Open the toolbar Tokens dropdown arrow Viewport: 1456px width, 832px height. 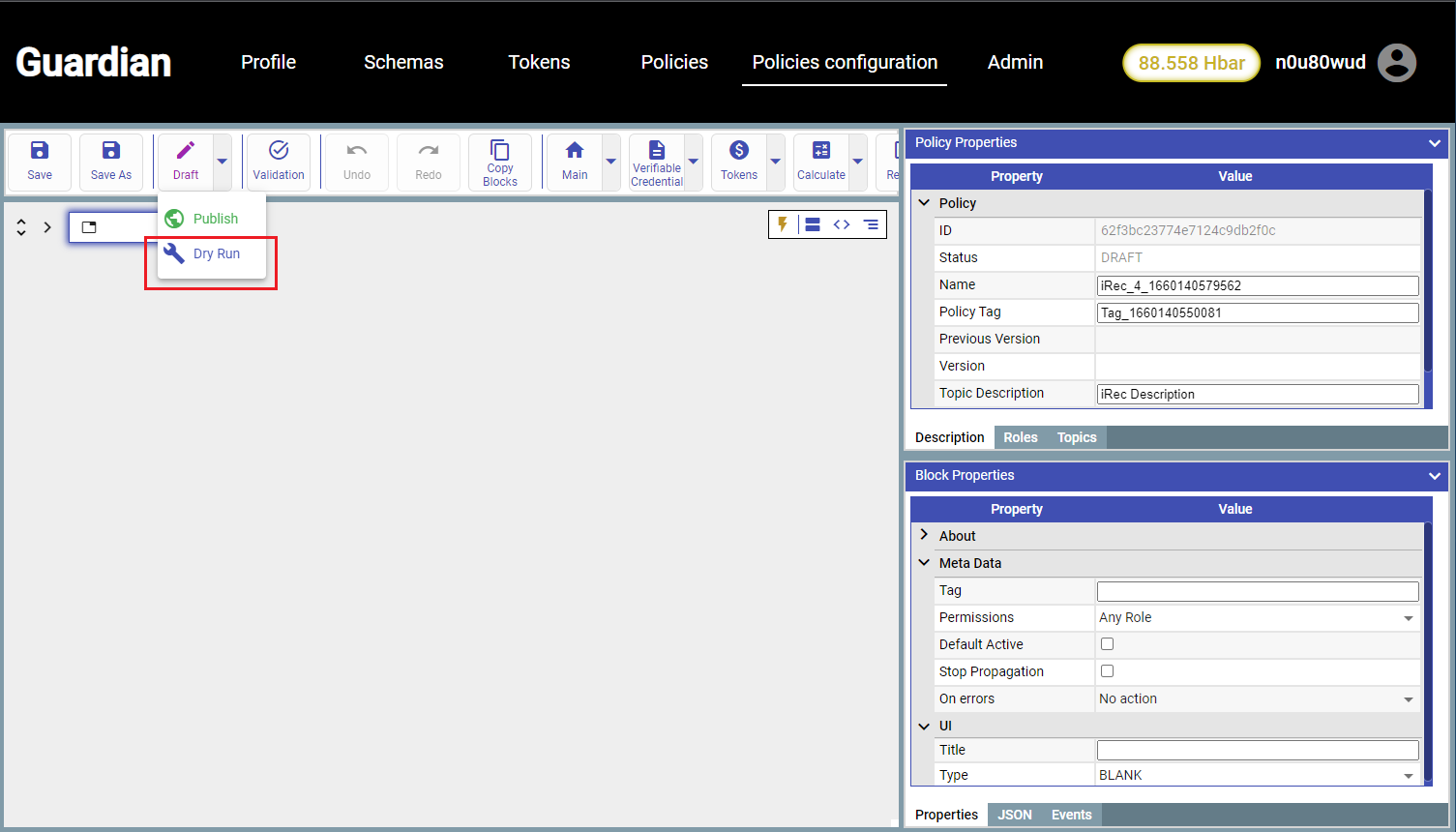click(x=776, y=162)
